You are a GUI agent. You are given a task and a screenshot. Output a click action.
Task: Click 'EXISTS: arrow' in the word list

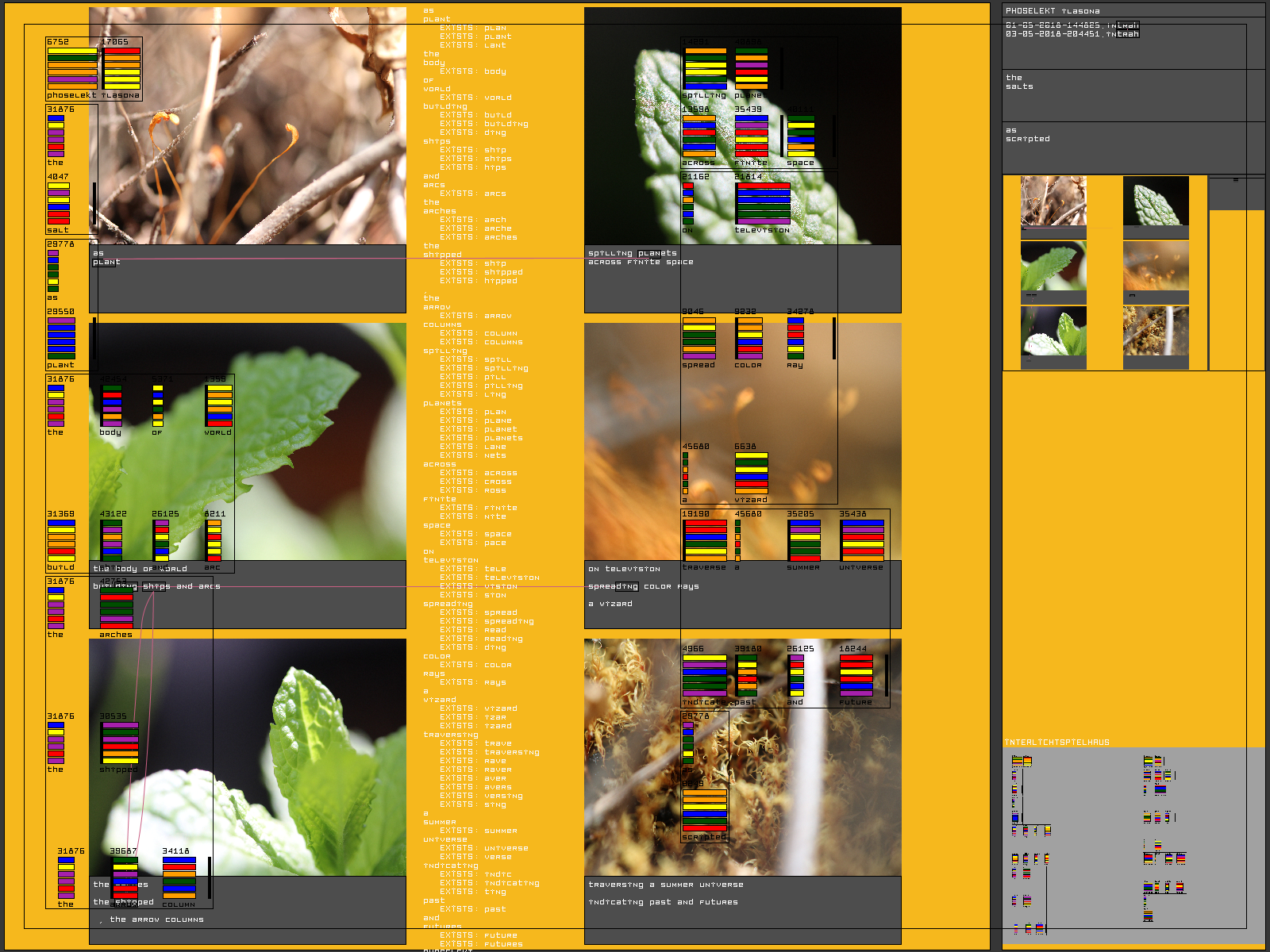click(x=476, y=316)
